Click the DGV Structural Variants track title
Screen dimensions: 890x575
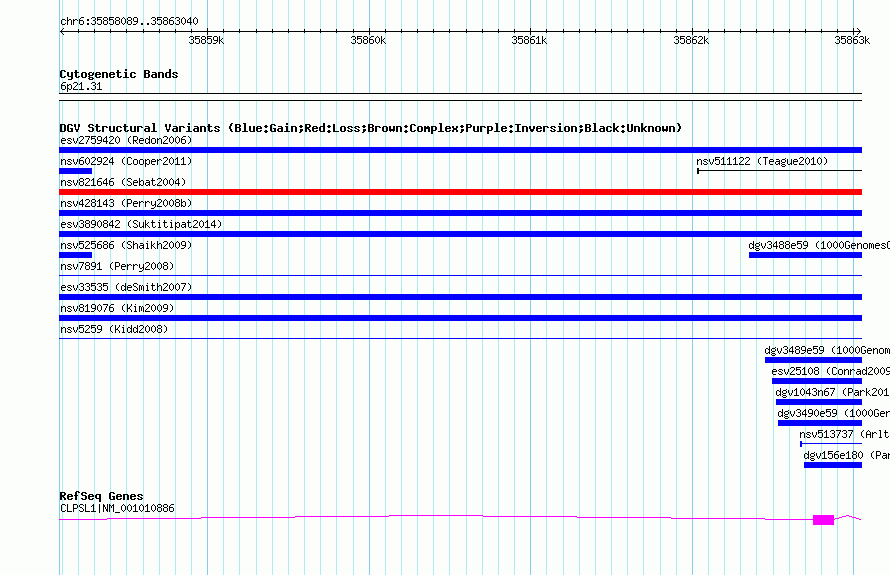[x=371, y=128]
